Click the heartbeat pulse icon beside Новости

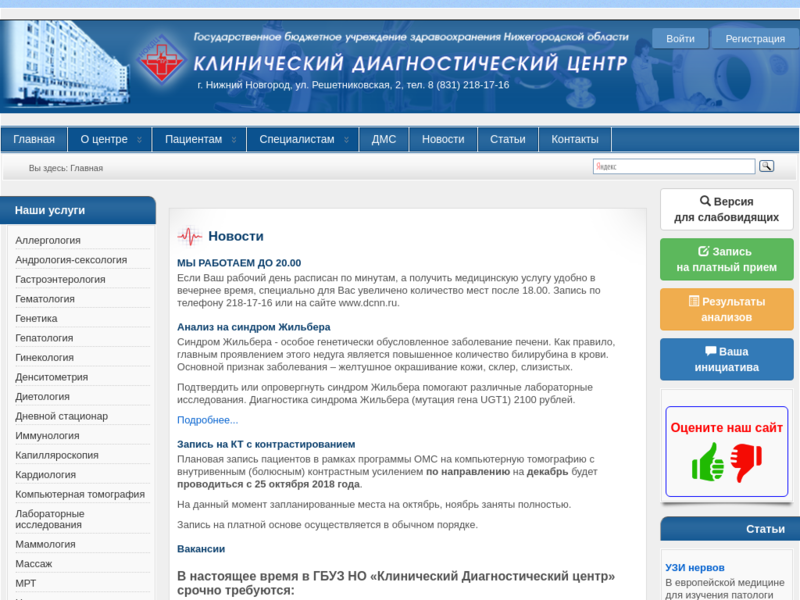tap(189, 236)
